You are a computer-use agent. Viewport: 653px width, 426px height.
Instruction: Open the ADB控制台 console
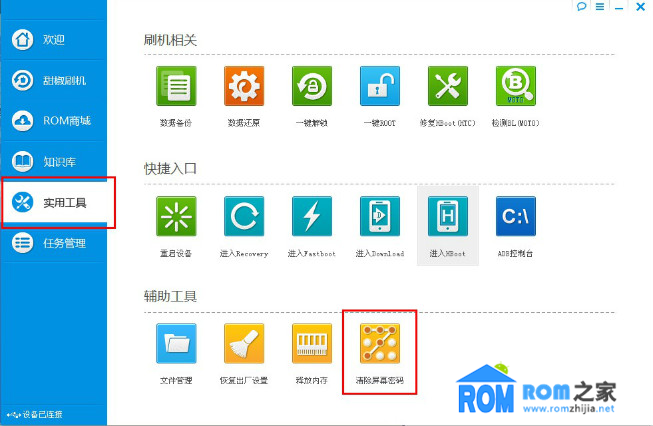(x=516, y=216)
